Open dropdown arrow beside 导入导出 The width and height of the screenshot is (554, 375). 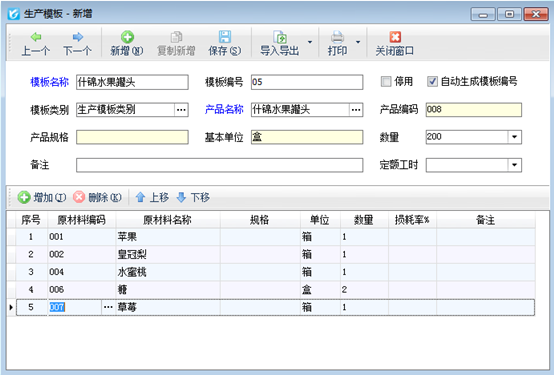tap(310, 42)
